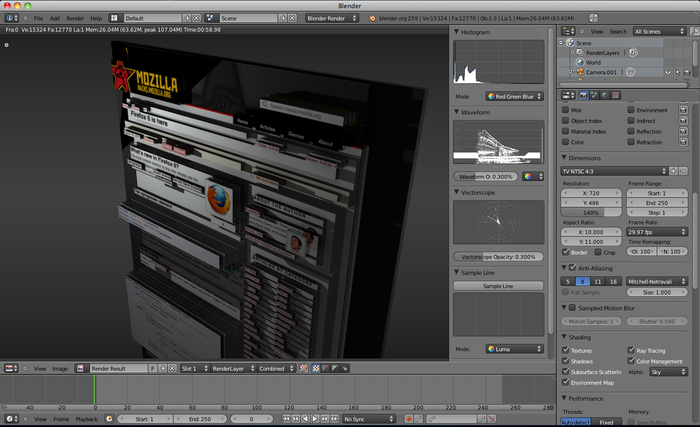Uncheck the Shadows checkbox
Screen dimensions: 700x427
[565, 361]
